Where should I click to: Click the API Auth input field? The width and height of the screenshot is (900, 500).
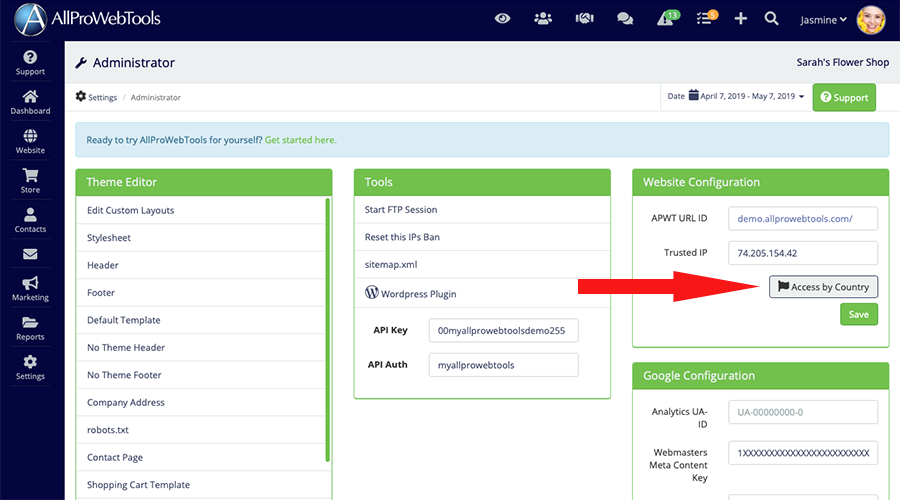503,365
